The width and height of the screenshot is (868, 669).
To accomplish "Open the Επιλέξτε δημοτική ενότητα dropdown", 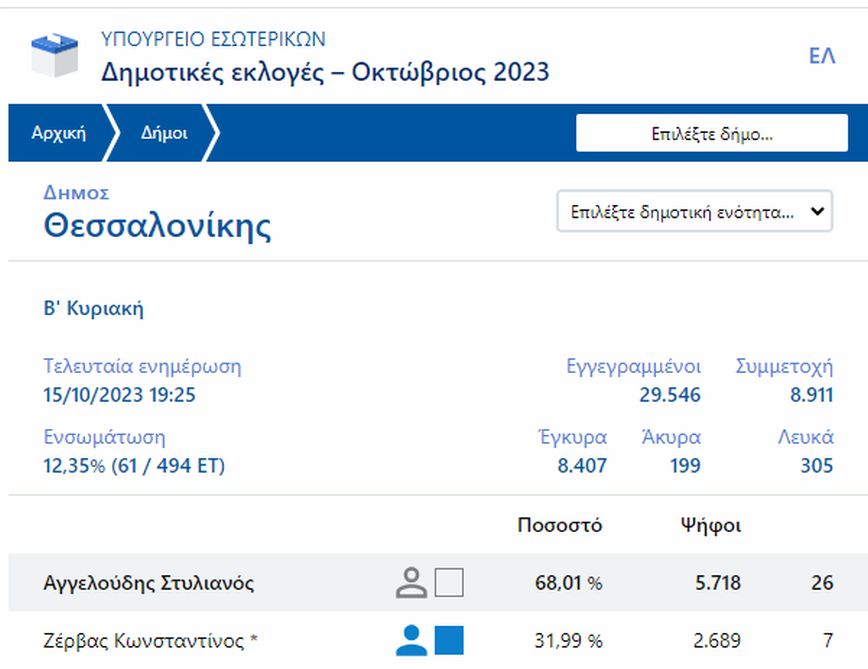I will tap(694, 212).
